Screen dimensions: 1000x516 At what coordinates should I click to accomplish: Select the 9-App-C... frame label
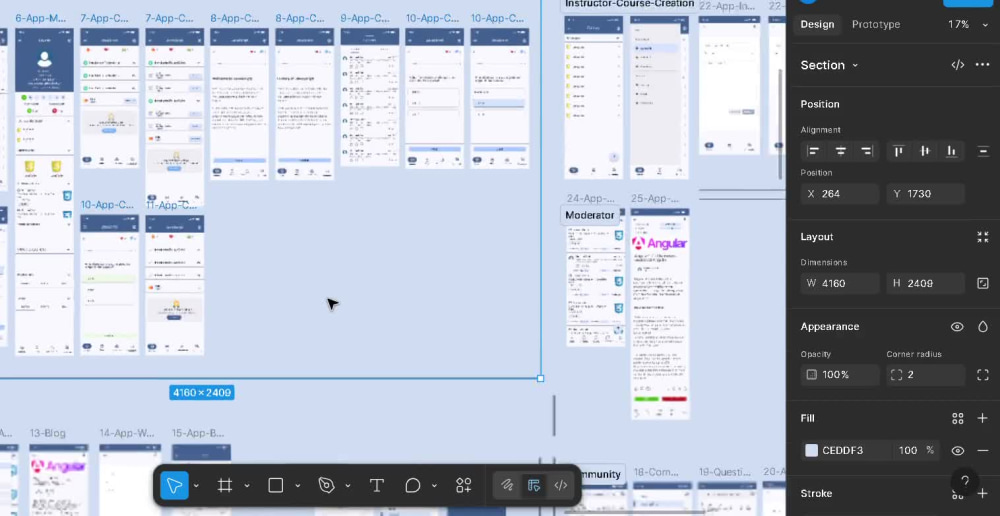tap(365, 18)
